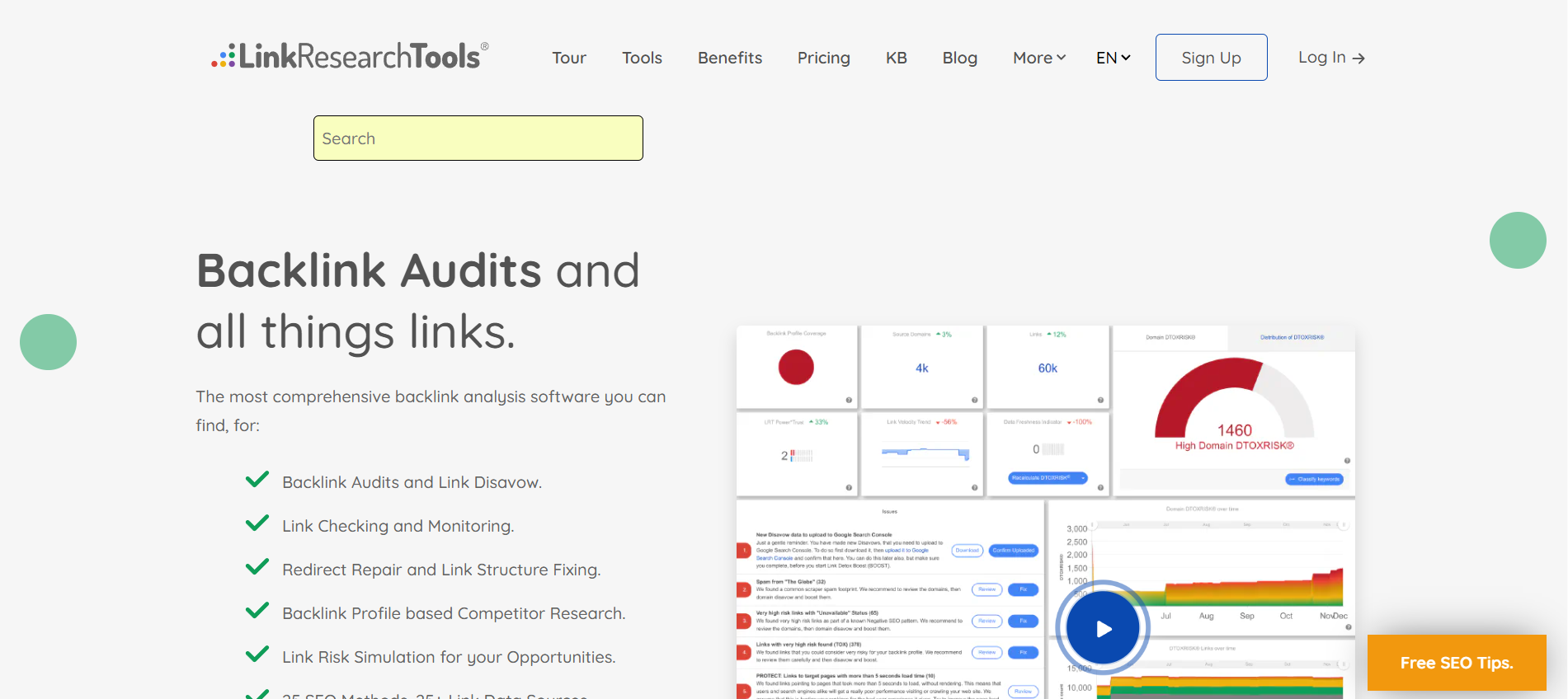
Task: Open the Tour page
Action: pos(569,58)
